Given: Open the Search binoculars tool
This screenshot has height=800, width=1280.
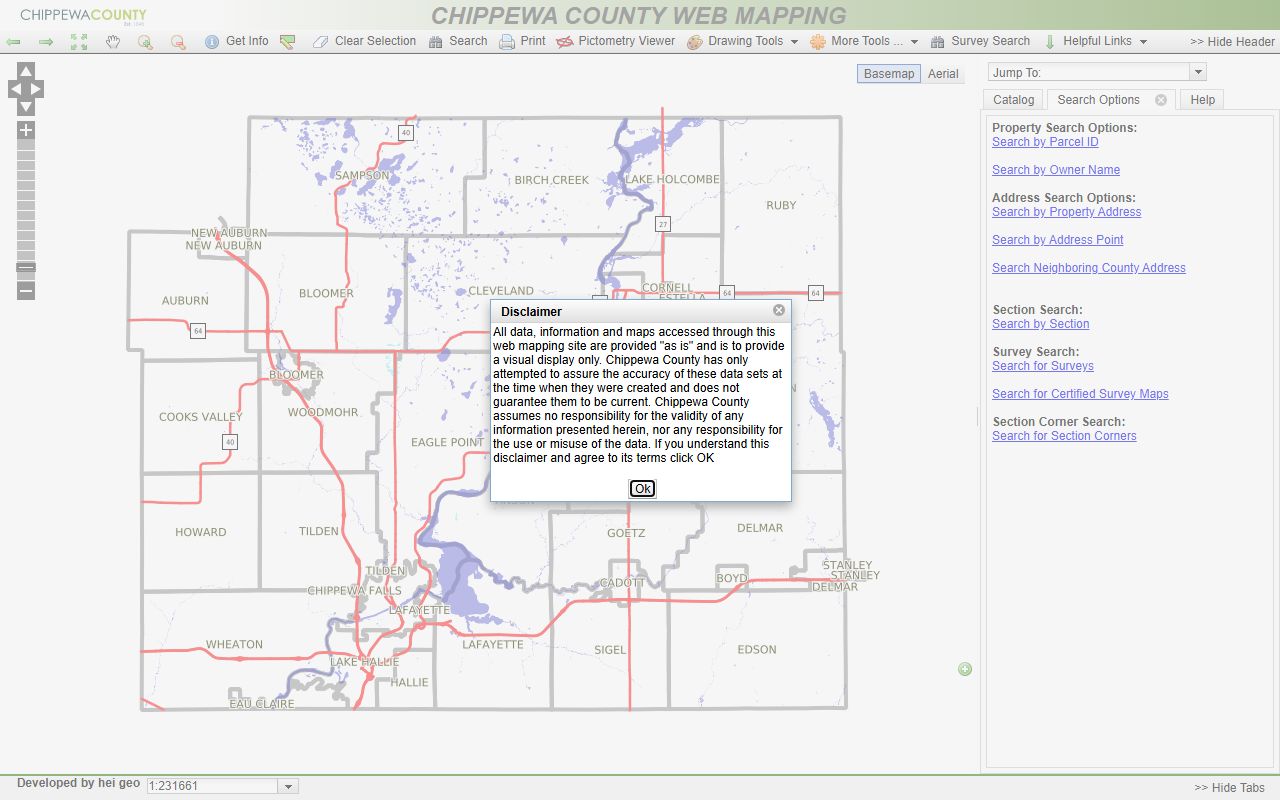Looking at the screenshot, I should [x=458, y=41].
